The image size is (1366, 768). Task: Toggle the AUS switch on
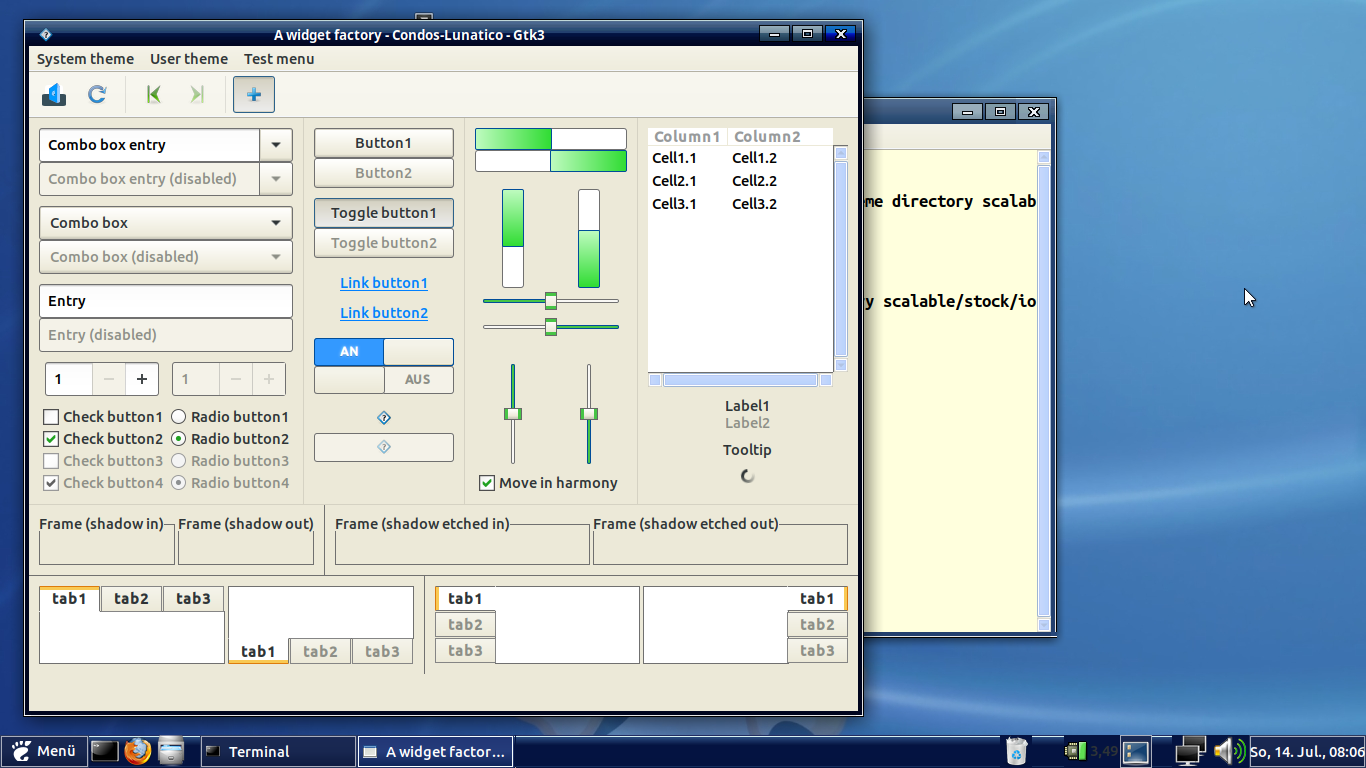click(x=384, y=380)
